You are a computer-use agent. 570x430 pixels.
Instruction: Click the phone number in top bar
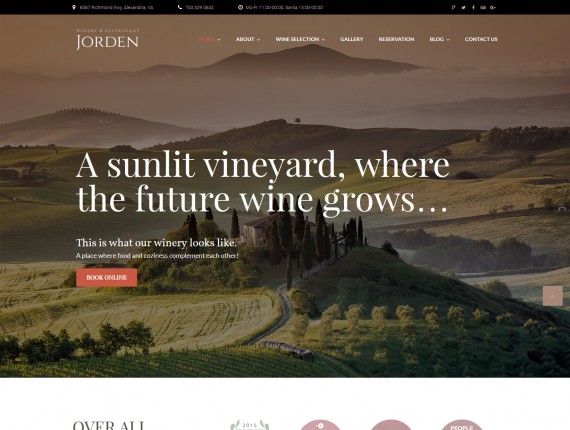(x=200, y=7)
